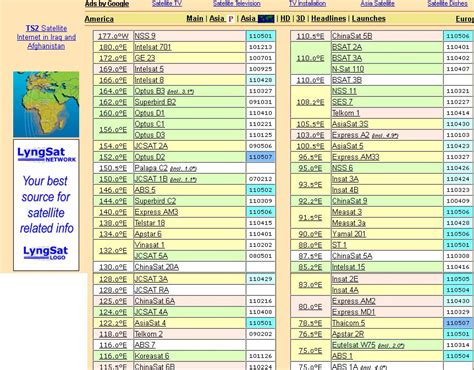Click the P icon beside the first Asia link
This screenshot has width=474, height=370.
[x=231, y=19]
